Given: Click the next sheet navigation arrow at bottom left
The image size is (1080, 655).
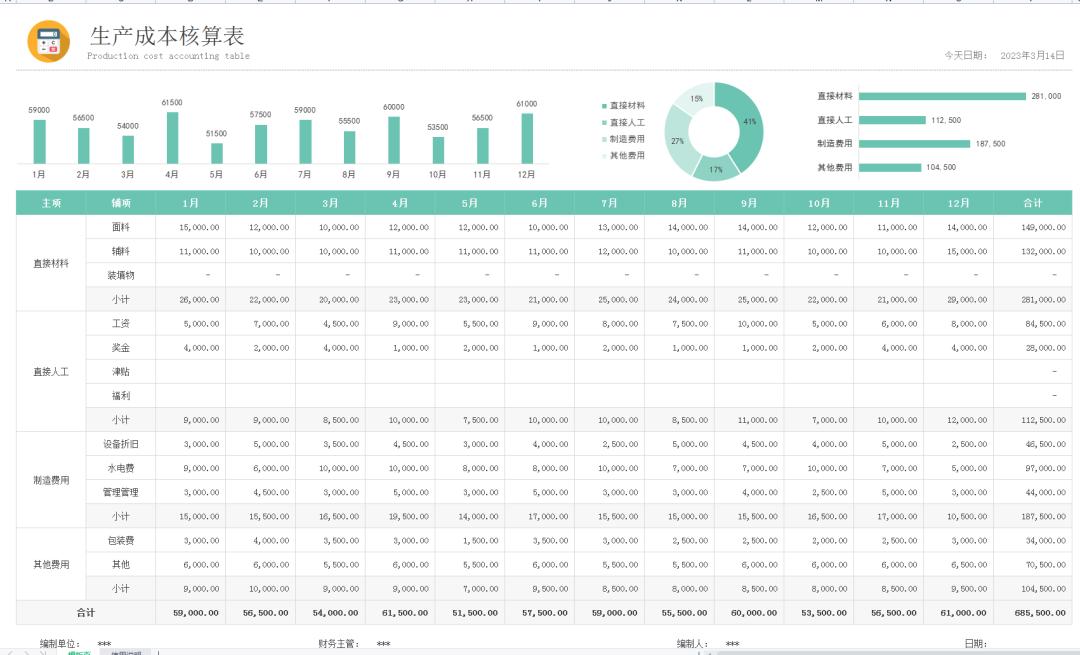Looking at the screenshot, I should pos(27,652).
